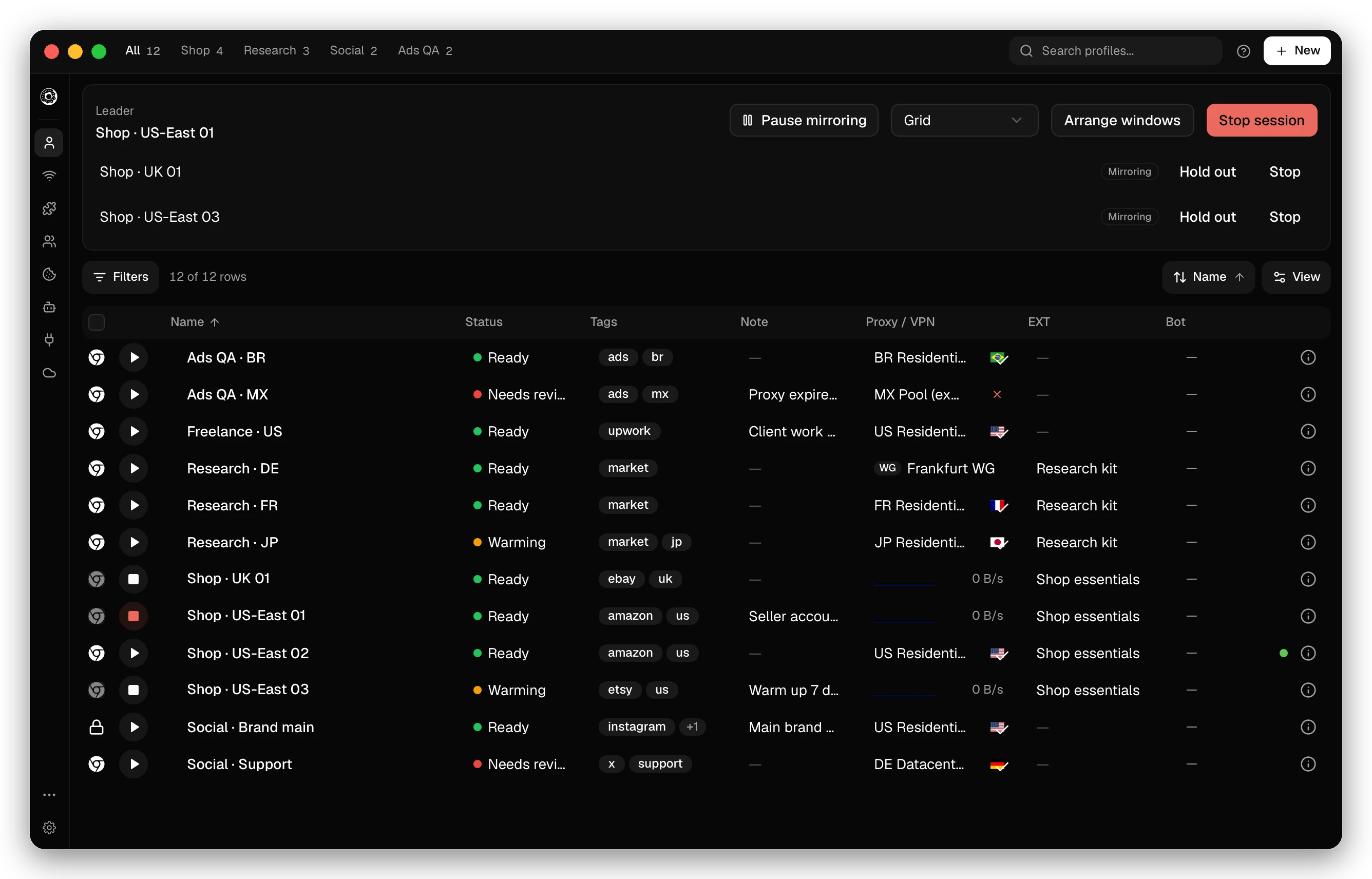Tick the select-all checkbox in table header
Viewport: 1372px width, 879px height.
click(97, 322)
